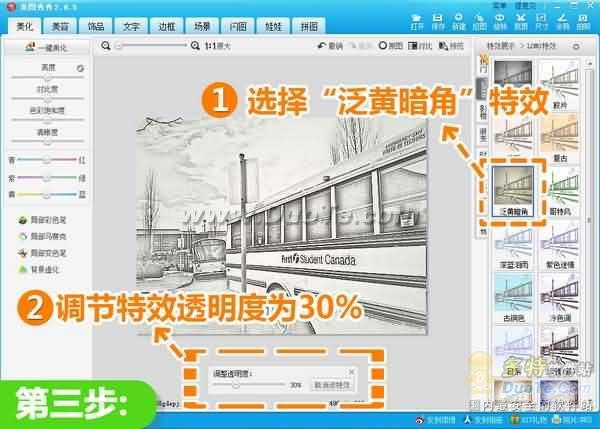Click the 旋转 (rotate) toolbar icon

(x=499, y=22)
